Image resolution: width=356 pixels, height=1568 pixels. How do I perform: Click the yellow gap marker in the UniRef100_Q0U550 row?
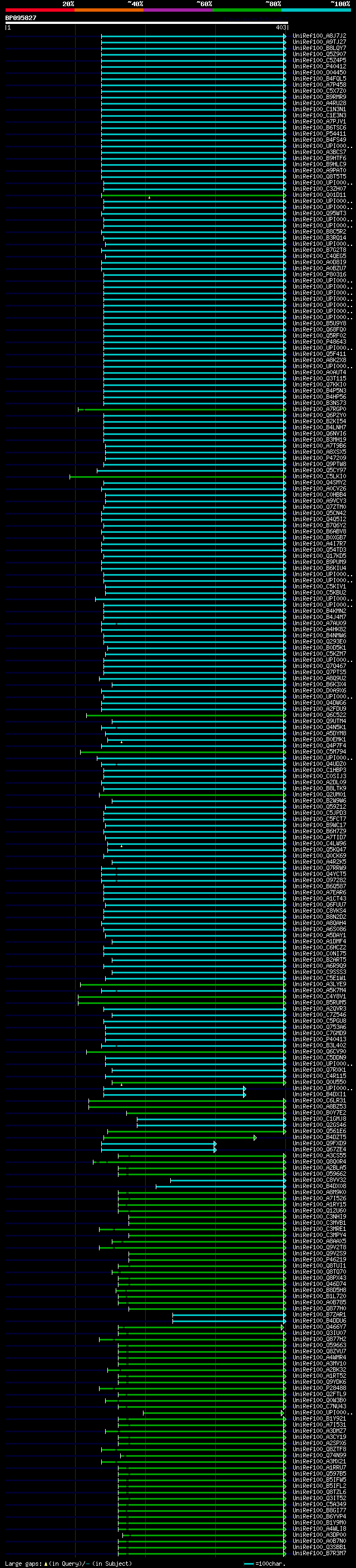[121, 1084]
